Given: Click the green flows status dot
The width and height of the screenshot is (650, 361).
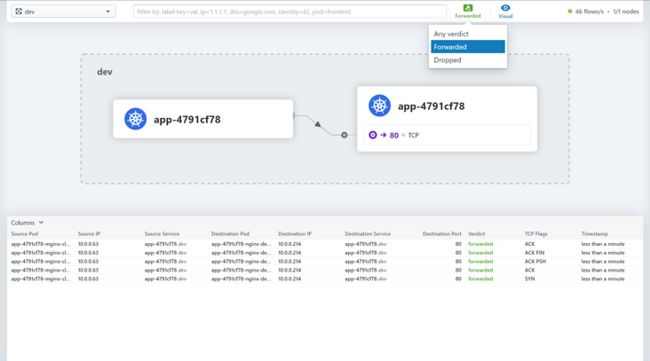Looking at the screenshot, I should pyautogui.click(x=570, y=12).
